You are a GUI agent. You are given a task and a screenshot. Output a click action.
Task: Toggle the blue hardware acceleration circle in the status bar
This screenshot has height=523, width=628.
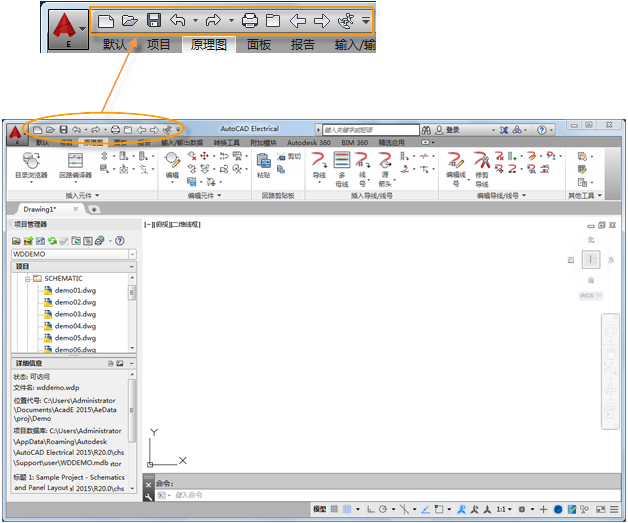[558, 509]
